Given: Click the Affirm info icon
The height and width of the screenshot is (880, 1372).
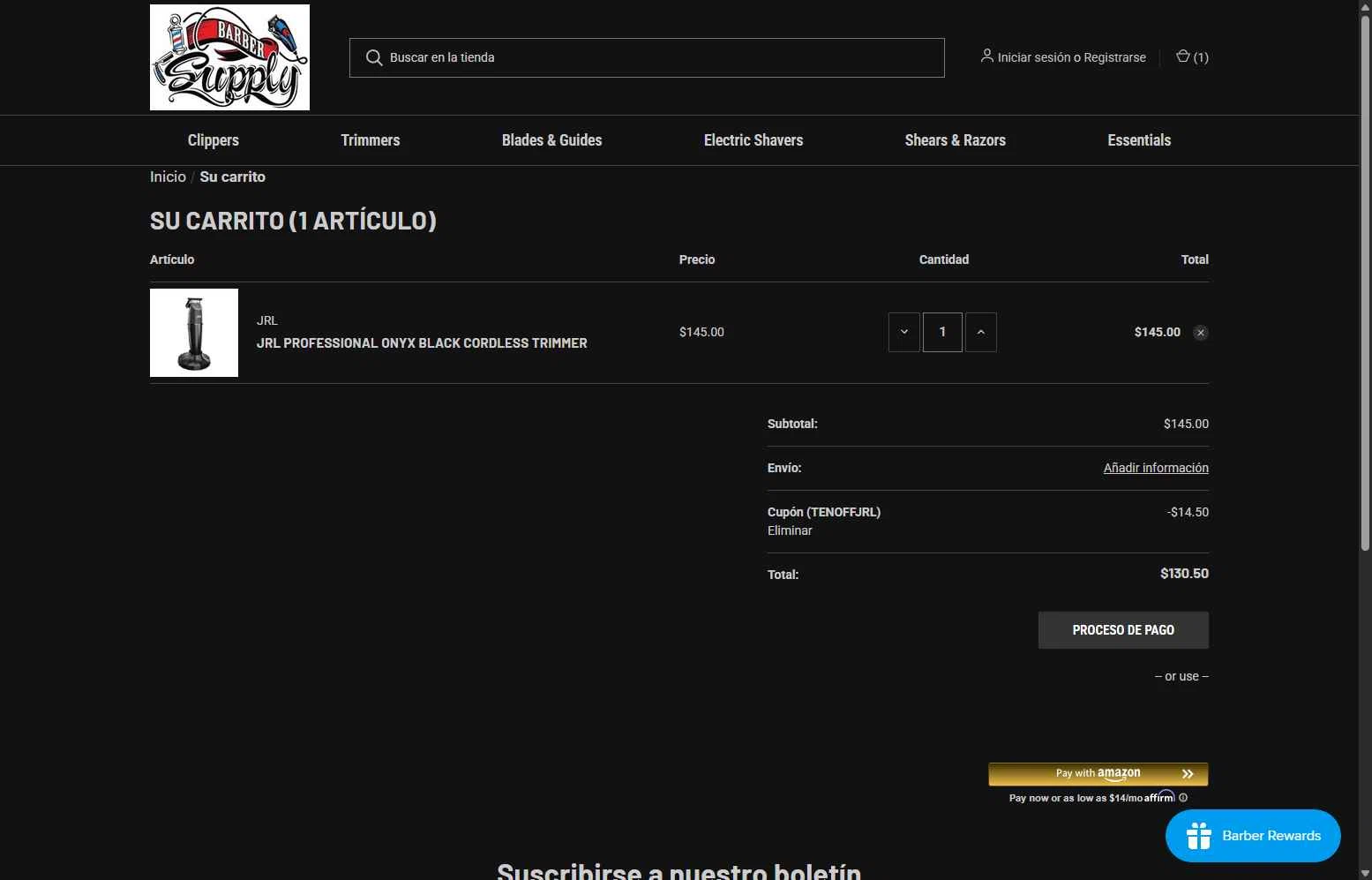Looking at the screenshot, I should 1183,798.
